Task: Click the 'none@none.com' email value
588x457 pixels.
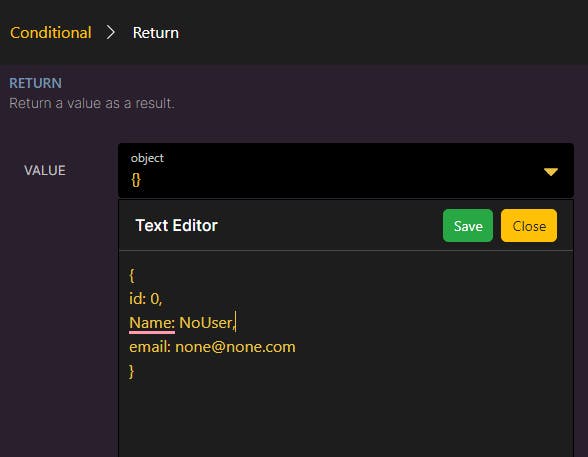Action: click(235, 347)
